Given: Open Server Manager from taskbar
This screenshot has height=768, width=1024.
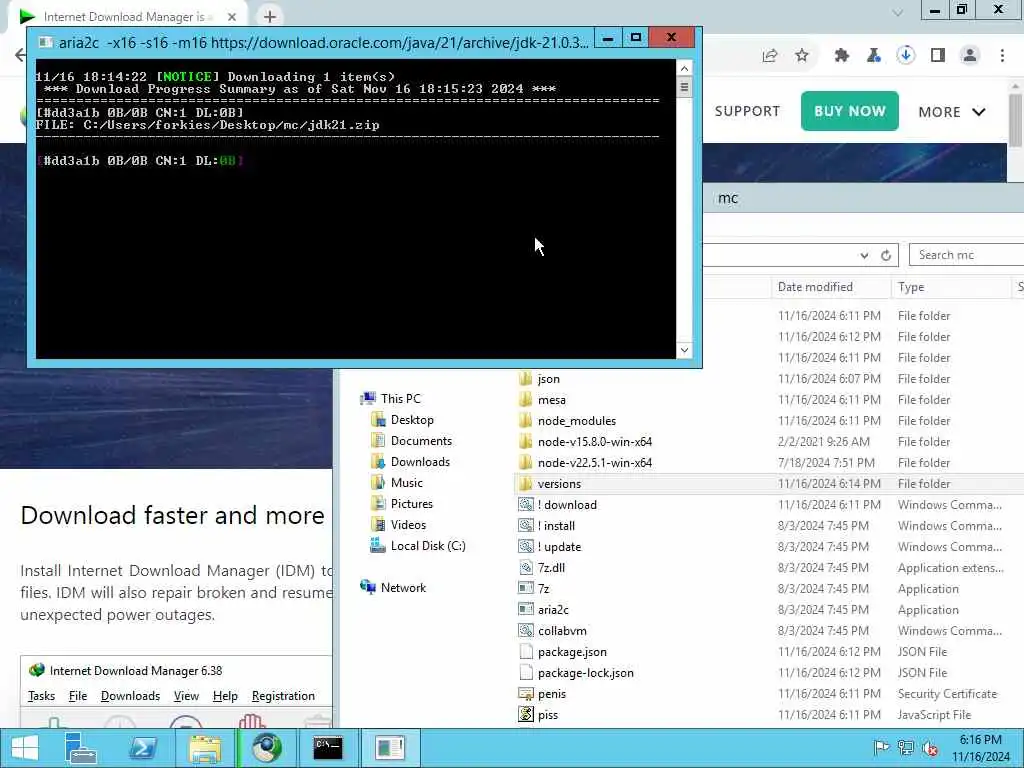Looking at the screenshot, I should tap(81, 748).
